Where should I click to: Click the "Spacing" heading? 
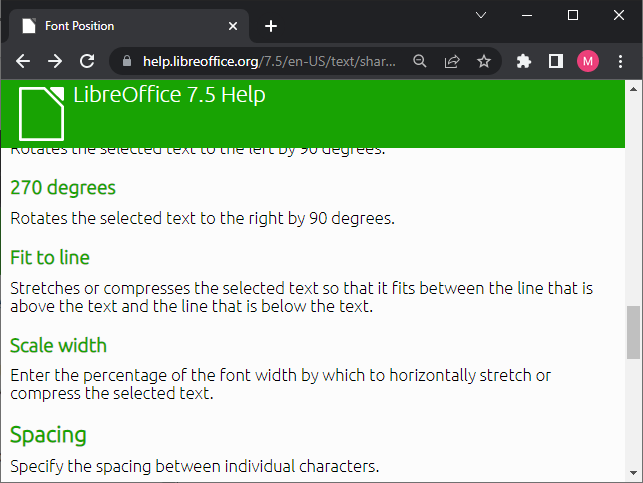48,435
